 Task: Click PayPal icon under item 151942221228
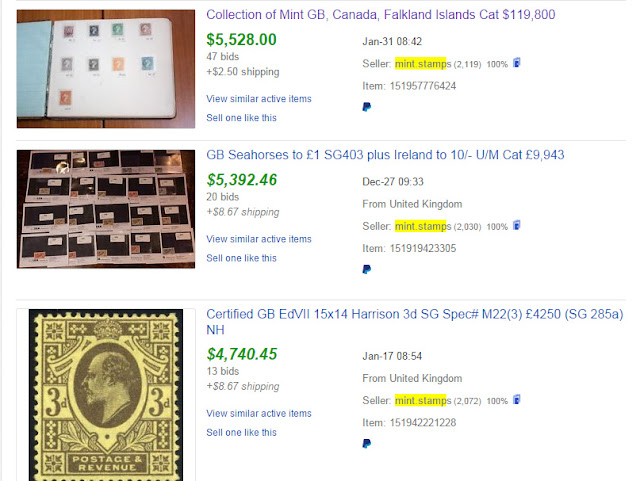367,443
